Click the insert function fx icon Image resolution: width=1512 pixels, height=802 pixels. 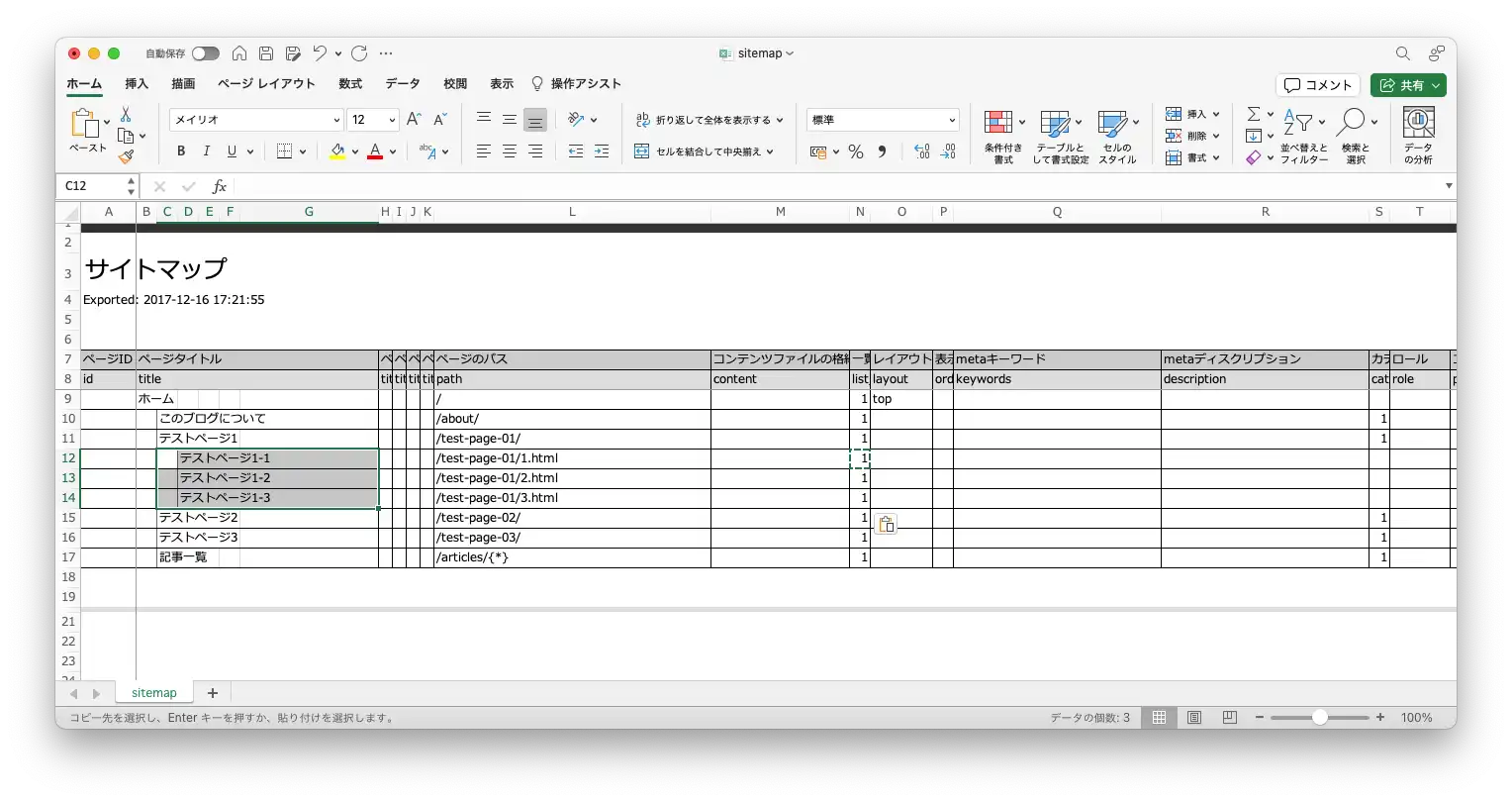pos(220,186)
